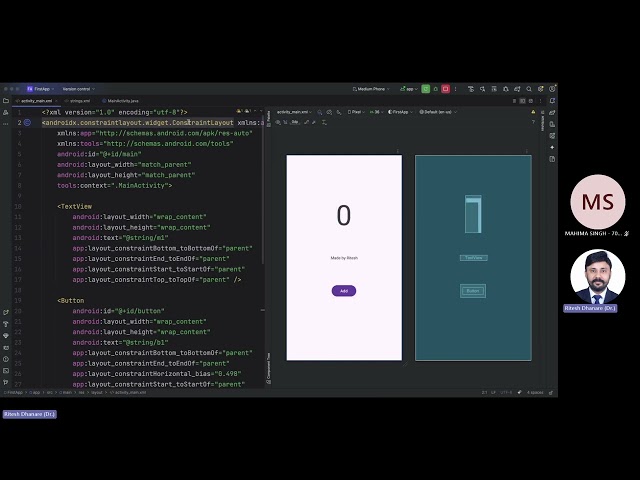
Task: Switch editor to Design-only view mode
Action: click(531, 100)
